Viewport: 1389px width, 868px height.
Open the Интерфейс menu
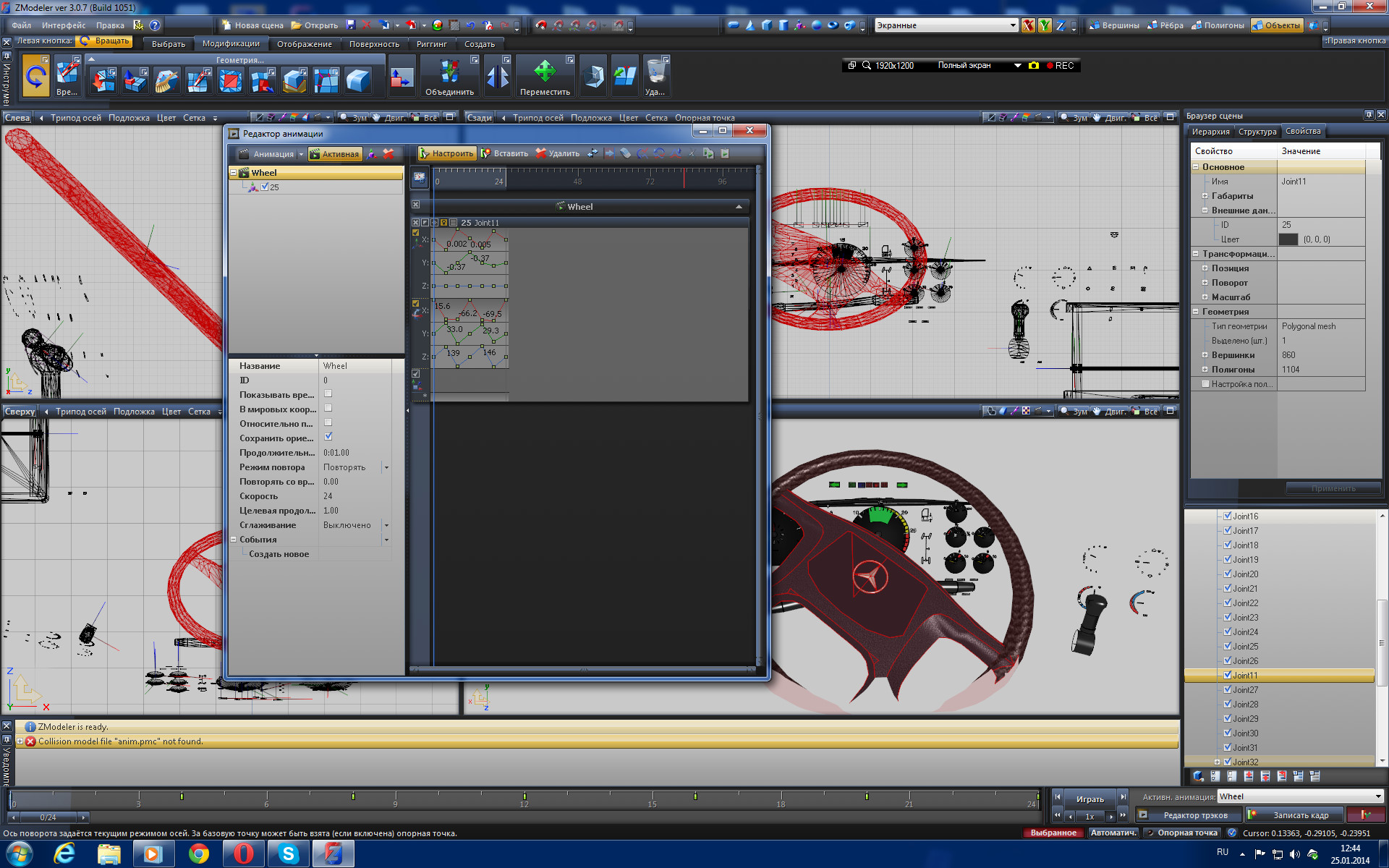64,25
